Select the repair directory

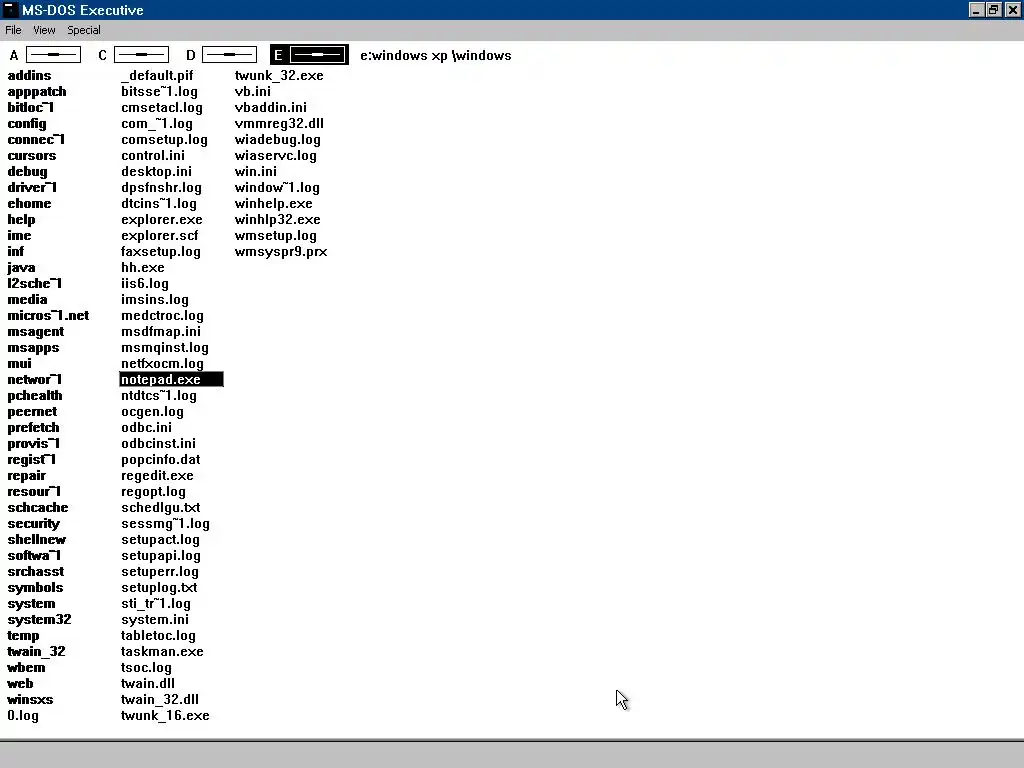[27, 475]
